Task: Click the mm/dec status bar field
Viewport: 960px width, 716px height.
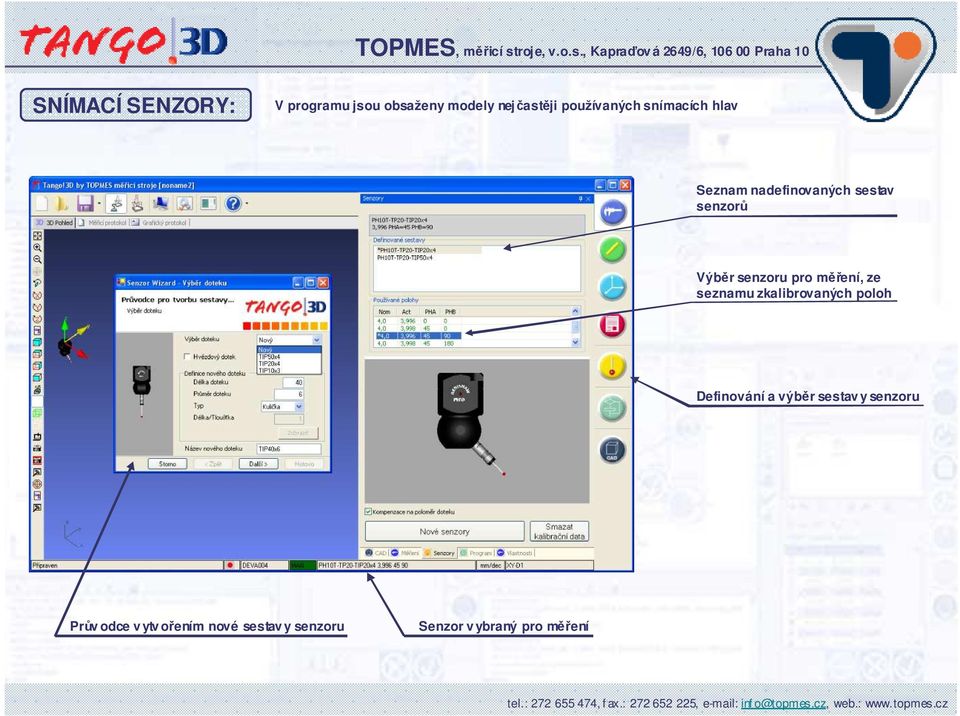Action: (490, 565)
